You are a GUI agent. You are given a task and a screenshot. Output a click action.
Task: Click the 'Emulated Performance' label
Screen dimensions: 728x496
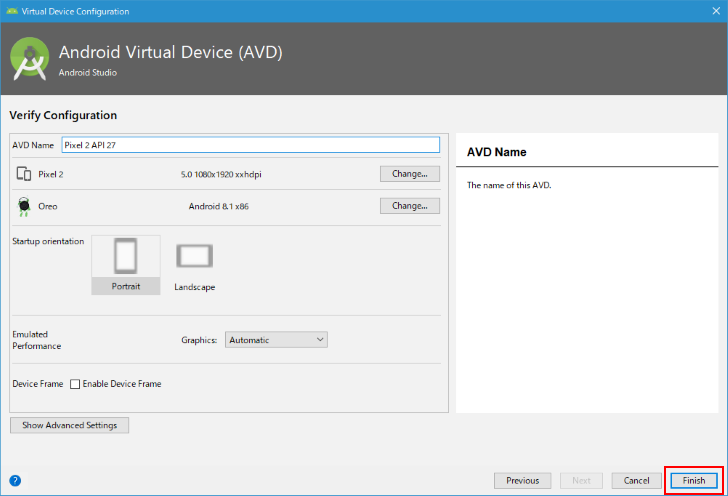[x=37, y=340]
